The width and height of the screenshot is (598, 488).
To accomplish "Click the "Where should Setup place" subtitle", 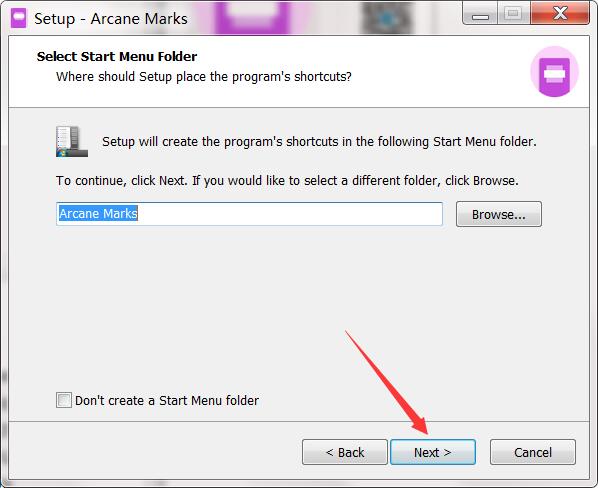I will coord(204,77).
